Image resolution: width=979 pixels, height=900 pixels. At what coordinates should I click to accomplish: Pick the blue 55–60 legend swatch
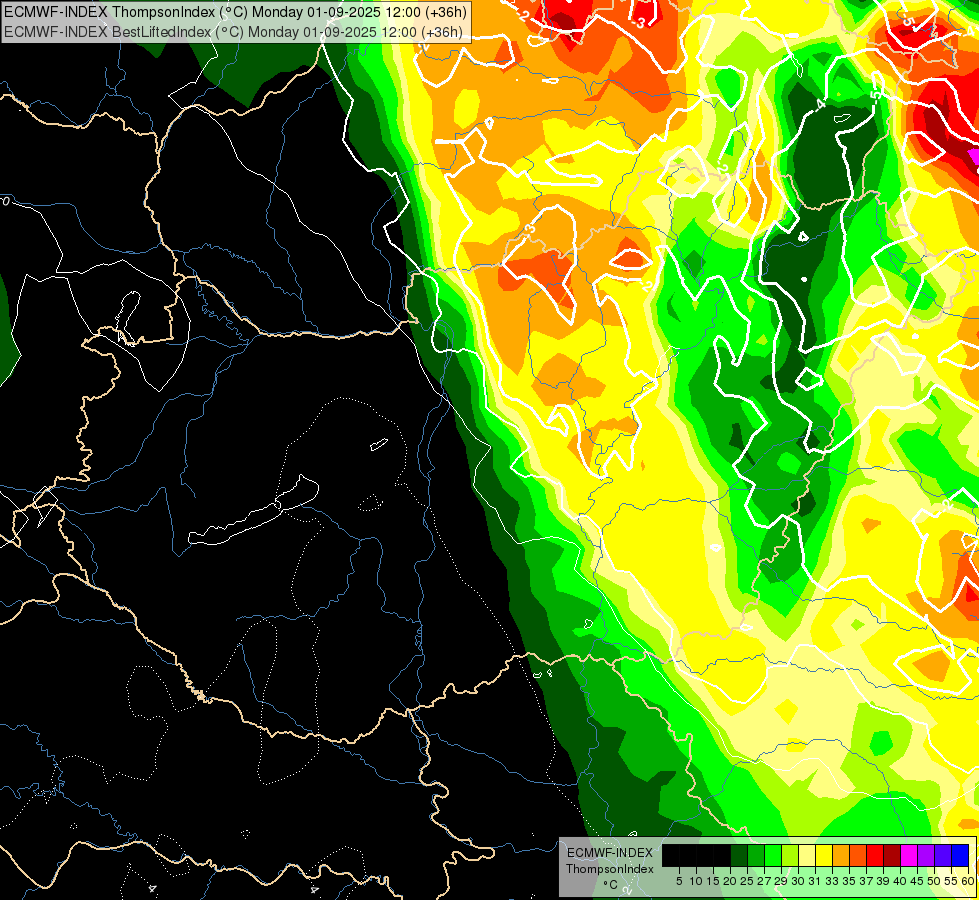point(960,855)
